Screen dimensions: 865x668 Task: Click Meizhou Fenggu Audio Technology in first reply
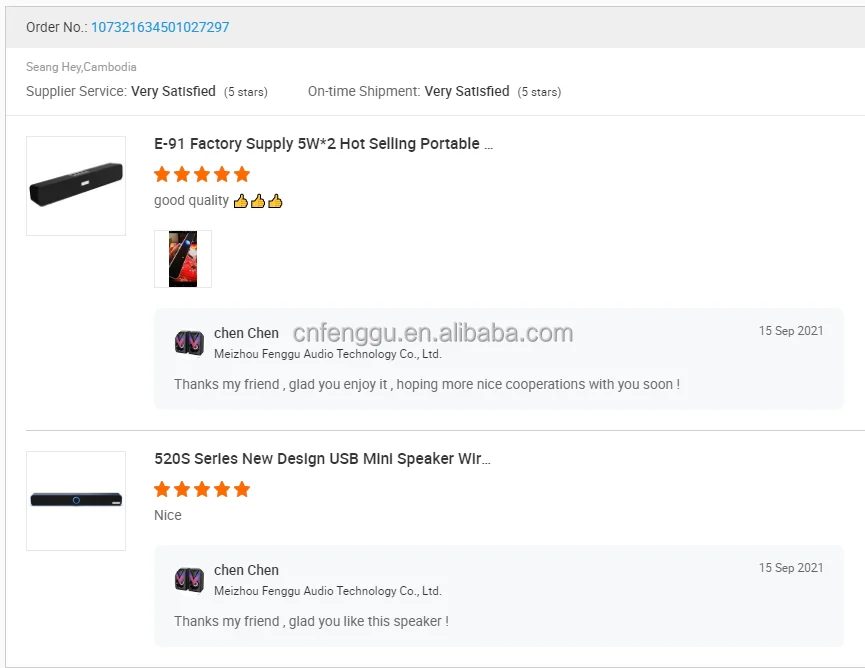click(327, 354)
